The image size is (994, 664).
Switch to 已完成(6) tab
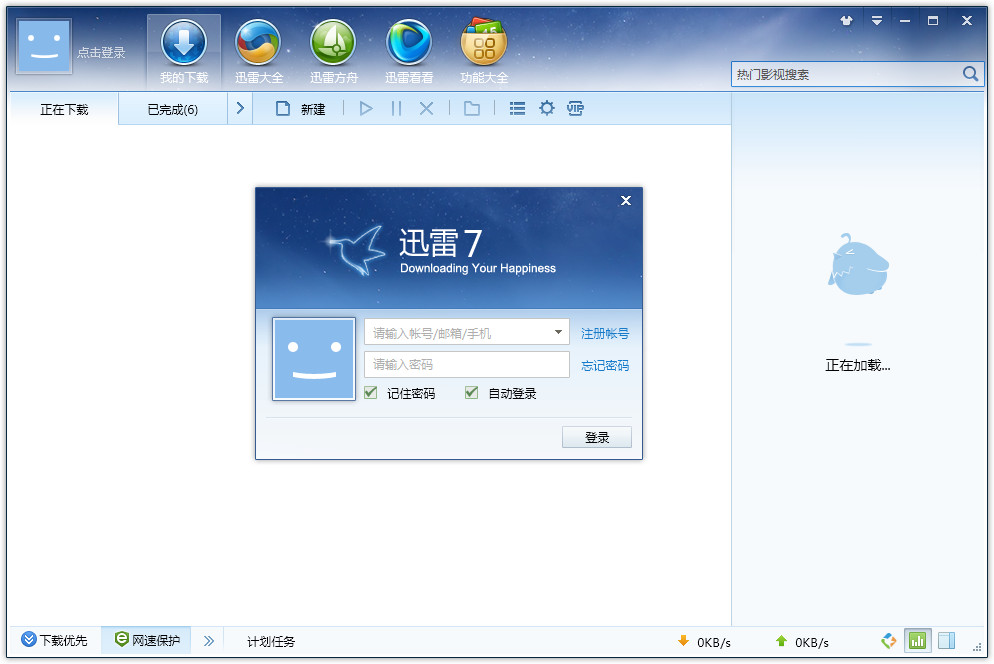coord(172,109)
